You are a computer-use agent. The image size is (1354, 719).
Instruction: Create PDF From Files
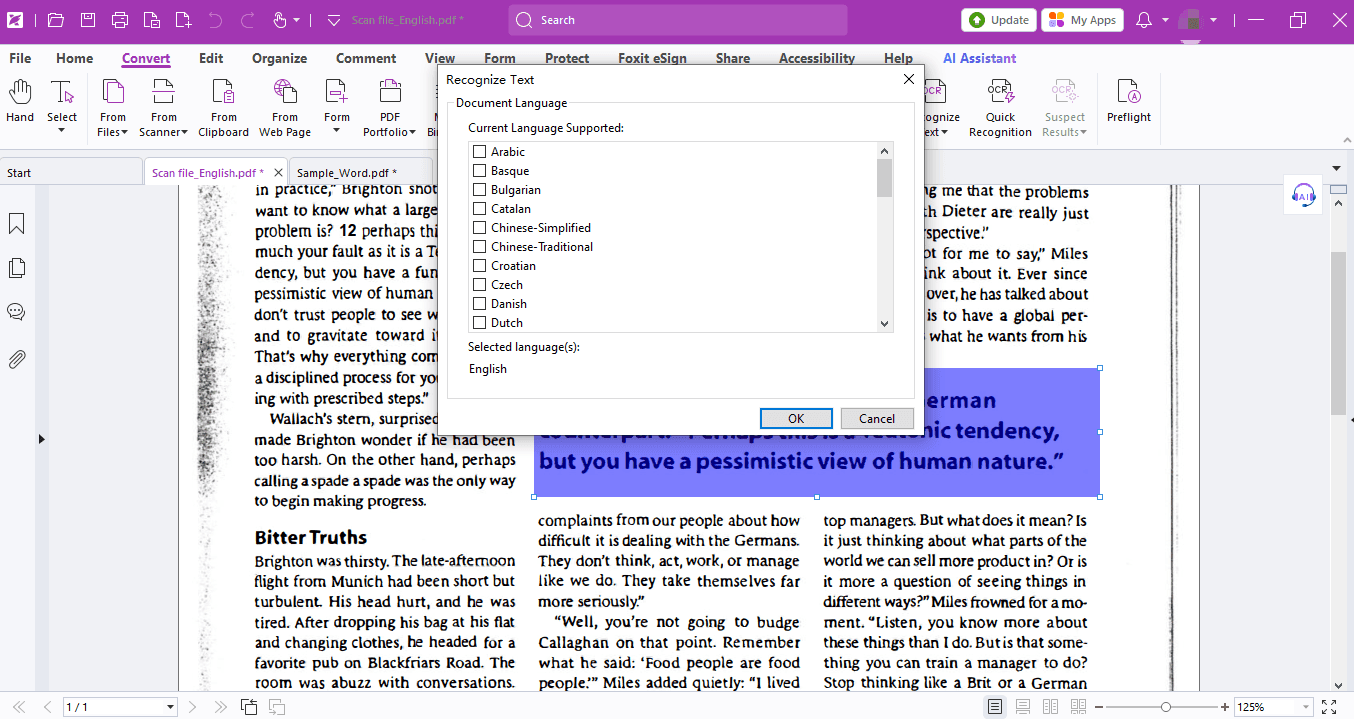[113, 108]
